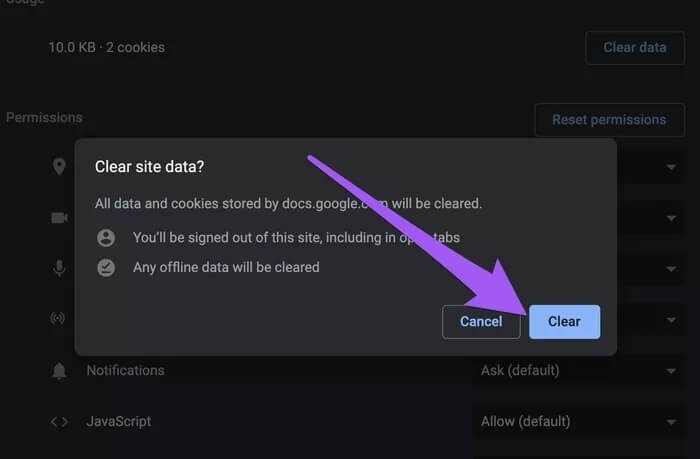Click the JavaScript code brackets icon

click(59, 421)
